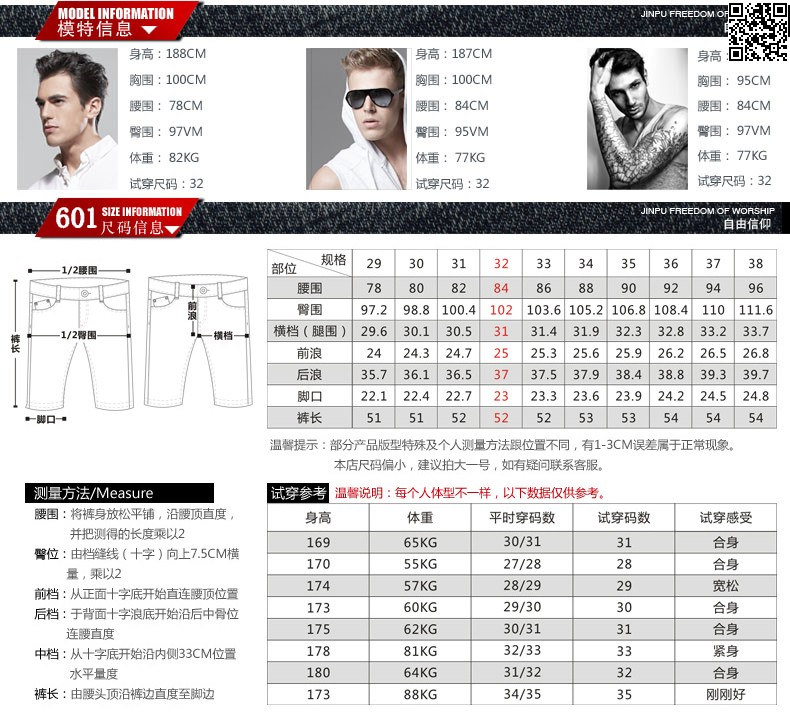Click the red 温馨说明 notice text
Image resolution: width=790 pixels, height=714 pixels.
click(x=470, y=493)
